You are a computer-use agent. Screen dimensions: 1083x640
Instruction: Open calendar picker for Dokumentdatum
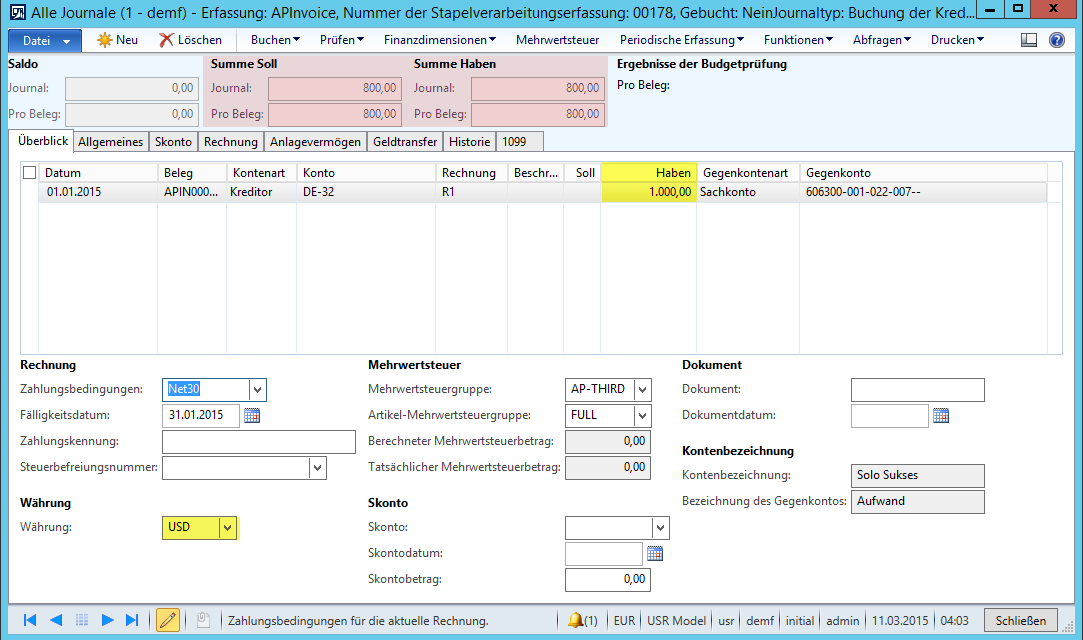pyautogui.click(x=941, y=415)
